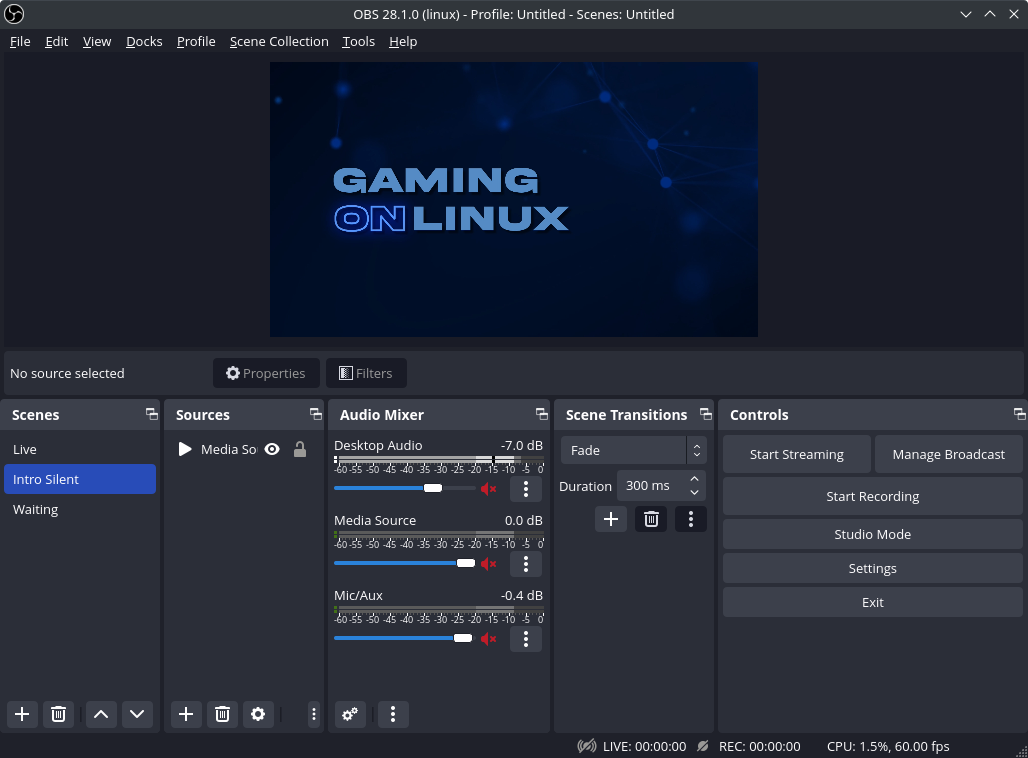Screen dimensions: 1028x758
Task: Click Desktop Audio -7.0 dB value
Action: 522,445
